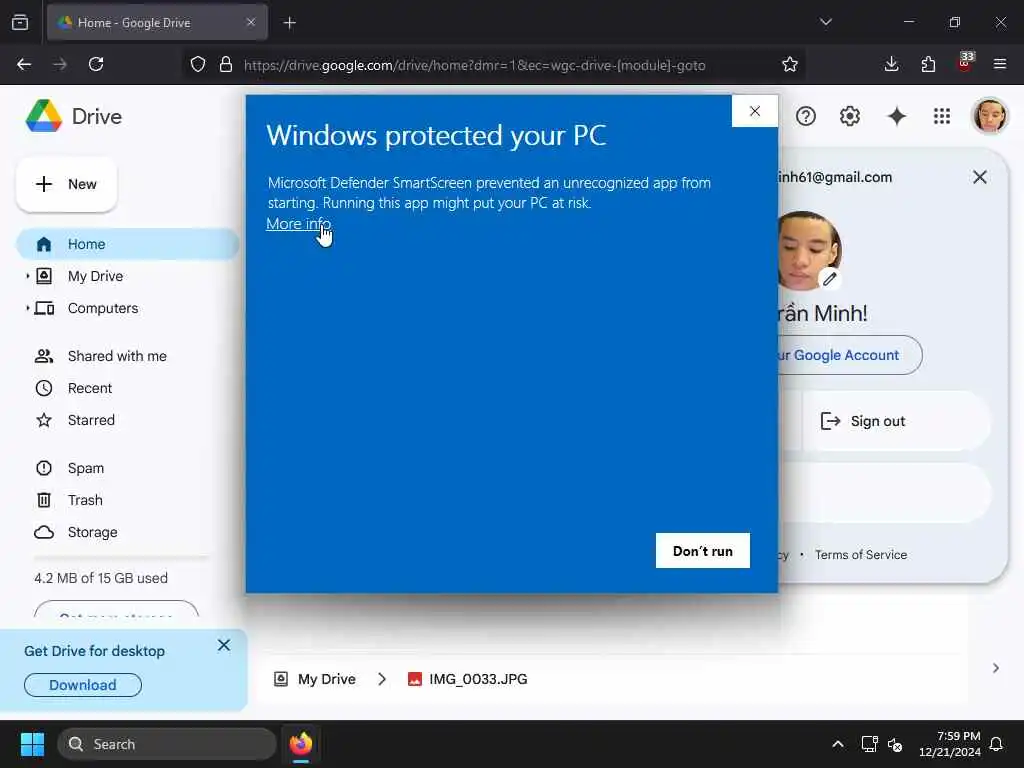Click Sign out in account panel
This screenshot has width=1024, height=768.
tap(896, 421)
